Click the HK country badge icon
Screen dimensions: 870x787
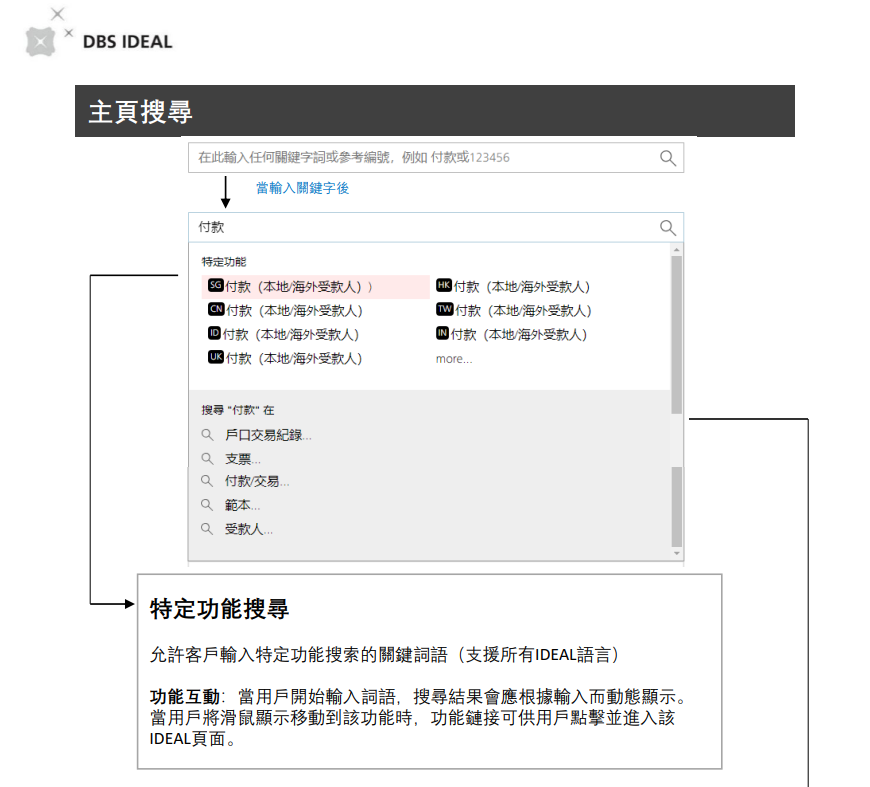[x=444, y=285]
